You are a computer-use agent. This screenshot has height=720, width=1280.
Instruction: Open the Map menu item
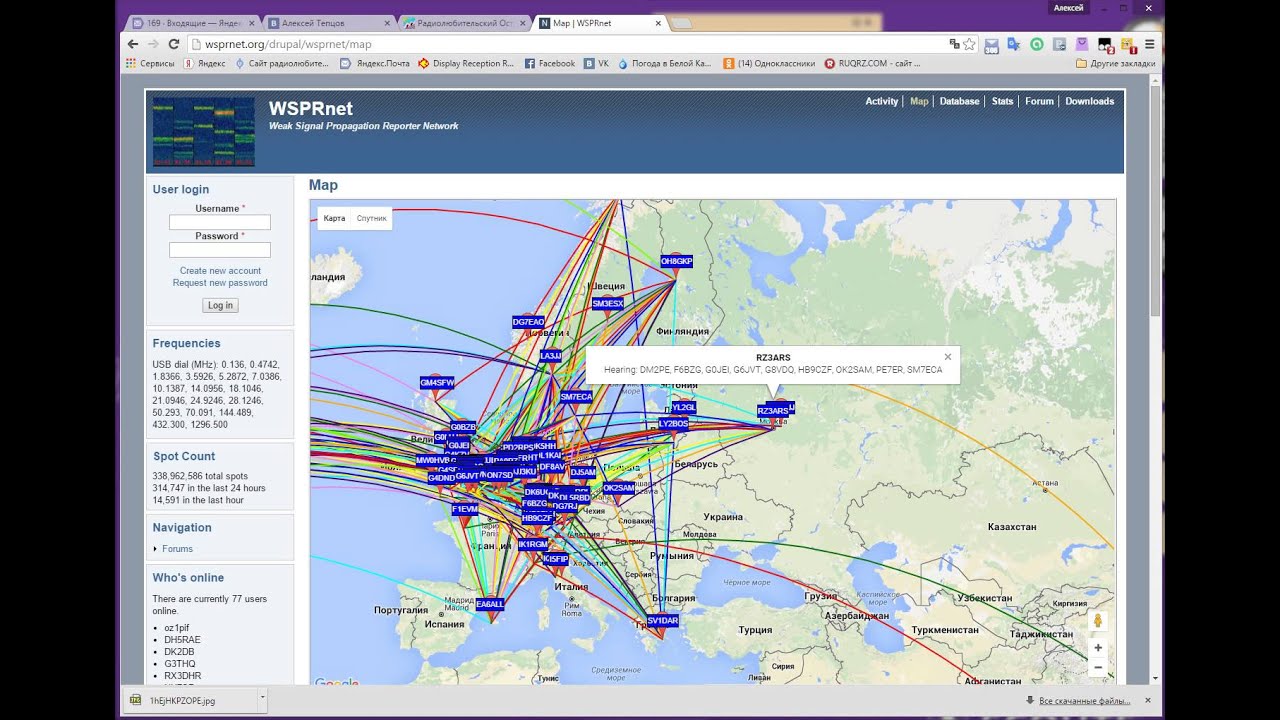(x=919, y=101)
